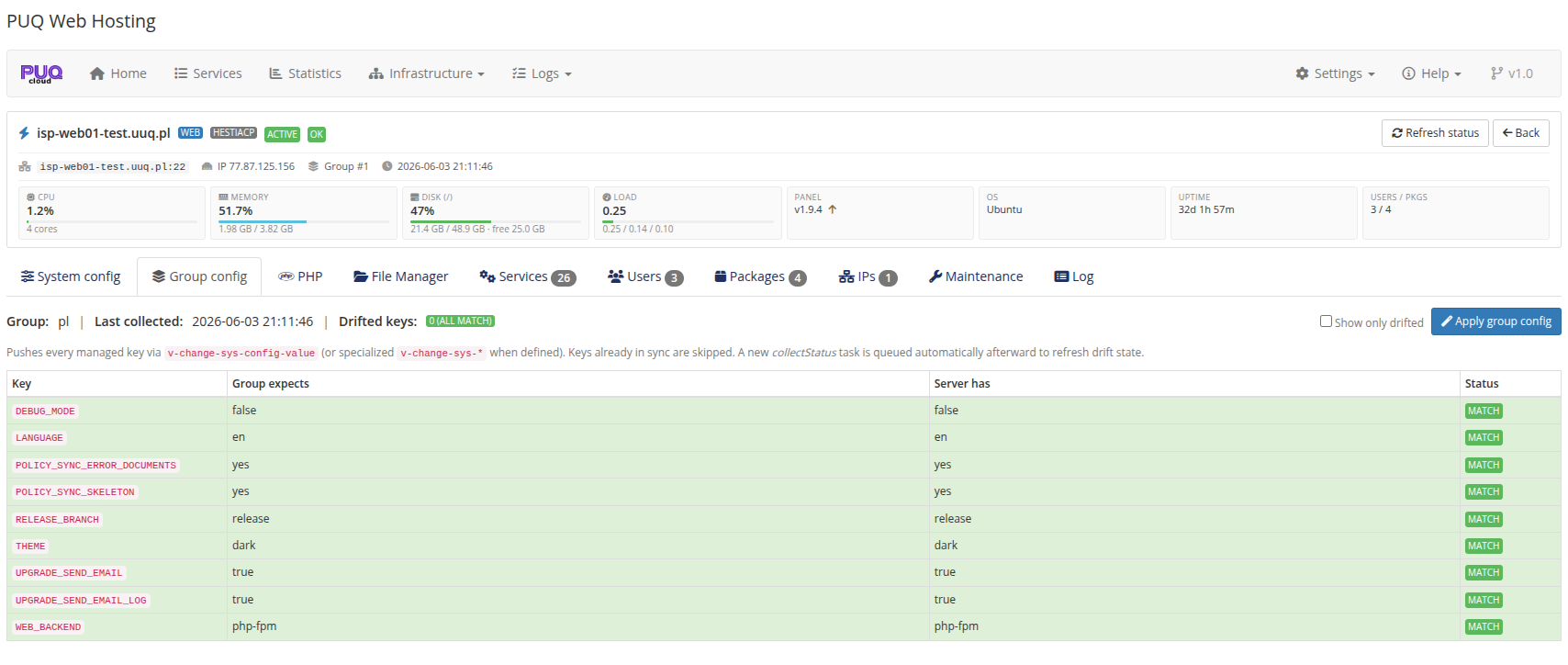The image size is (1568, 665).
Task: Open the Settings dropdown
Action: click(1336, 73)
